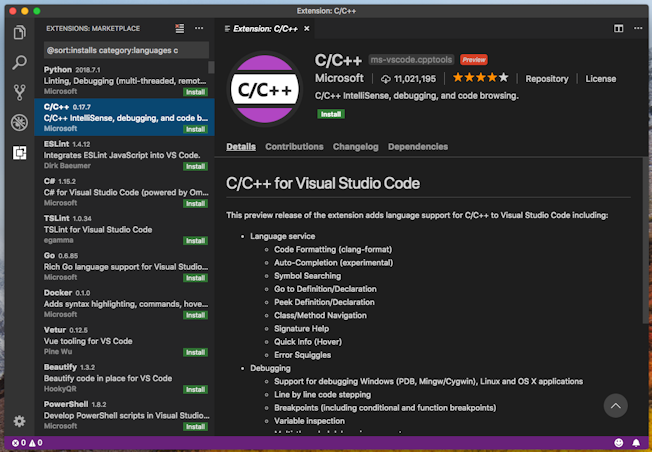Click the extensions list scrollbar

[211, 67]
